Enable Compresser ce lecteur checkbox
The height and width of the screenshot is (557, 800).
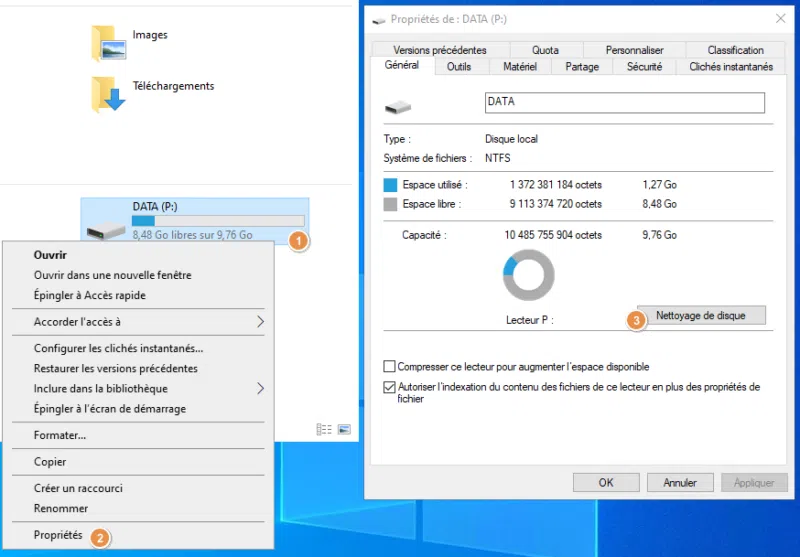[389, 366]
